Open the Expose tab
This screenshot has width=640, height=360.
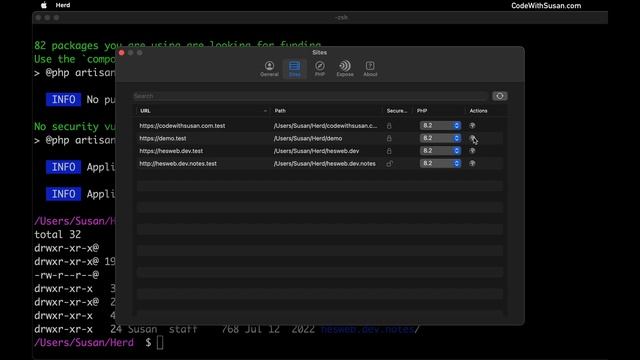345,69
